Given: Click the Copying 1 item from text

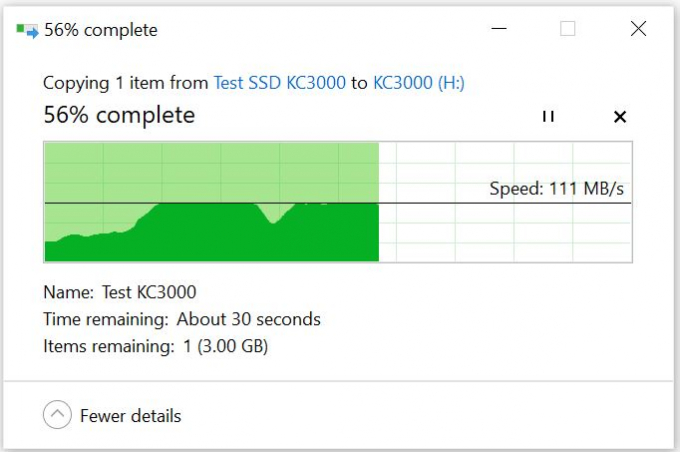Looking at the screenshot, I should (x=126, y=82).
